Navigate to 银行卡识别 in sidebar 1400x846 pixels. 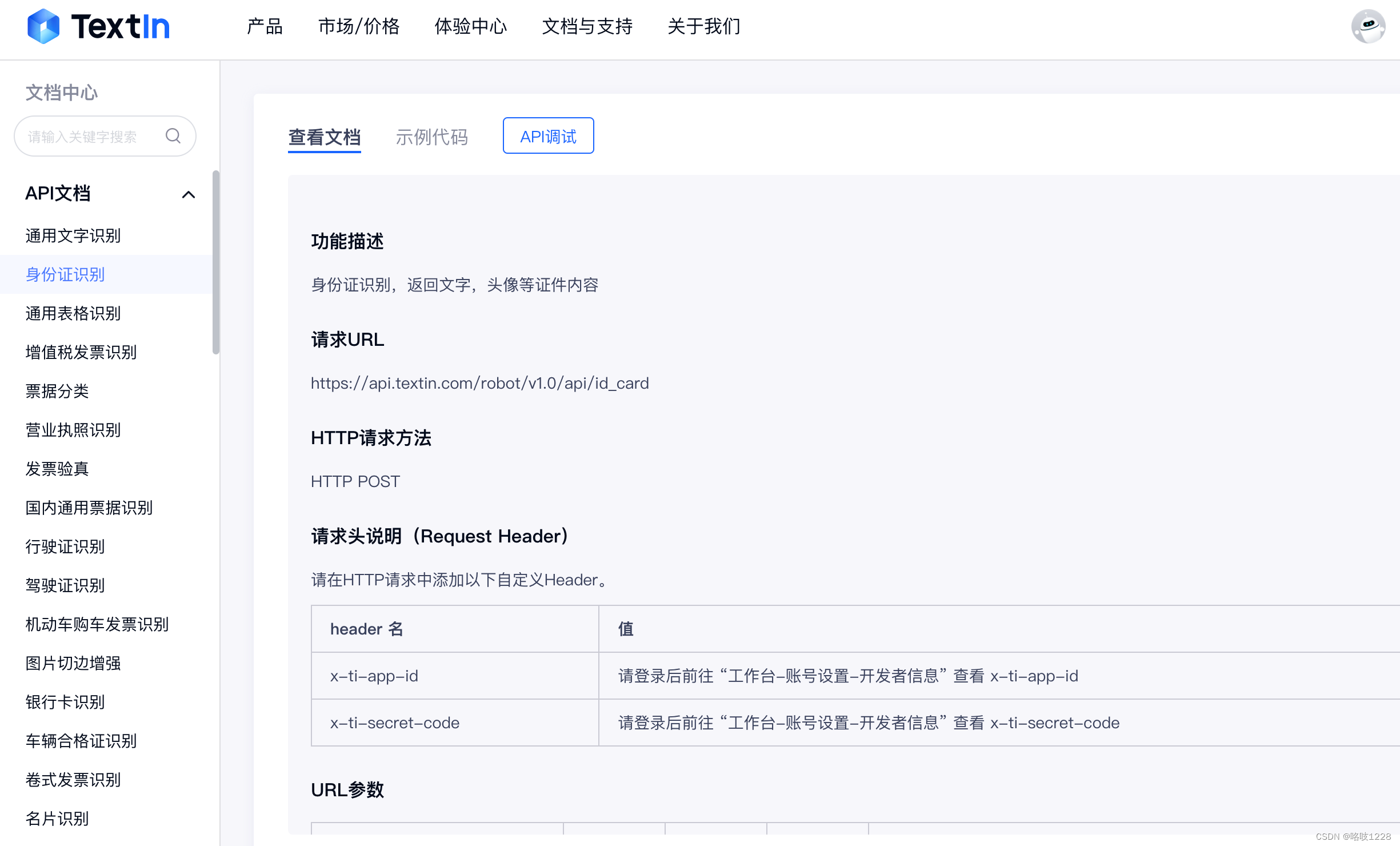pyautogui.click(x=65, y=702)
